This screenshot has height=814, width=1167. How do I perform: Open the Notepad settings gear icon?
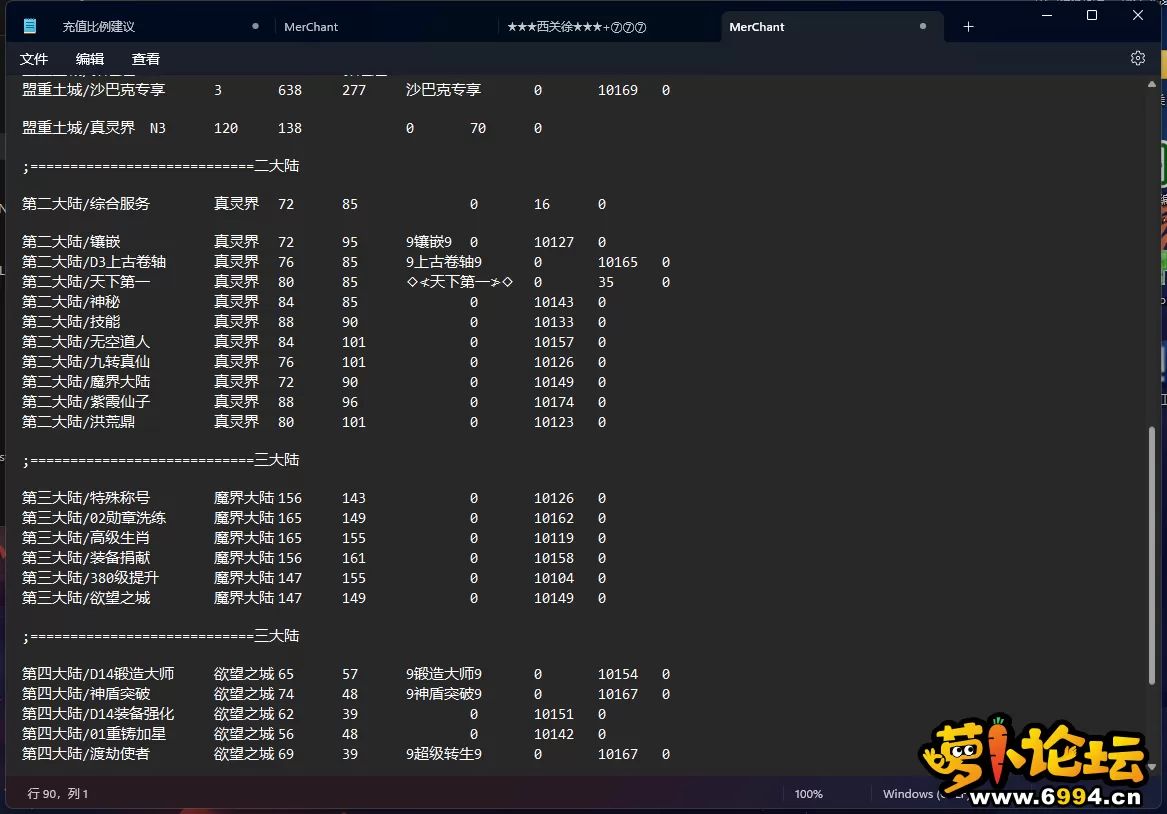(x=1137, y=58)
